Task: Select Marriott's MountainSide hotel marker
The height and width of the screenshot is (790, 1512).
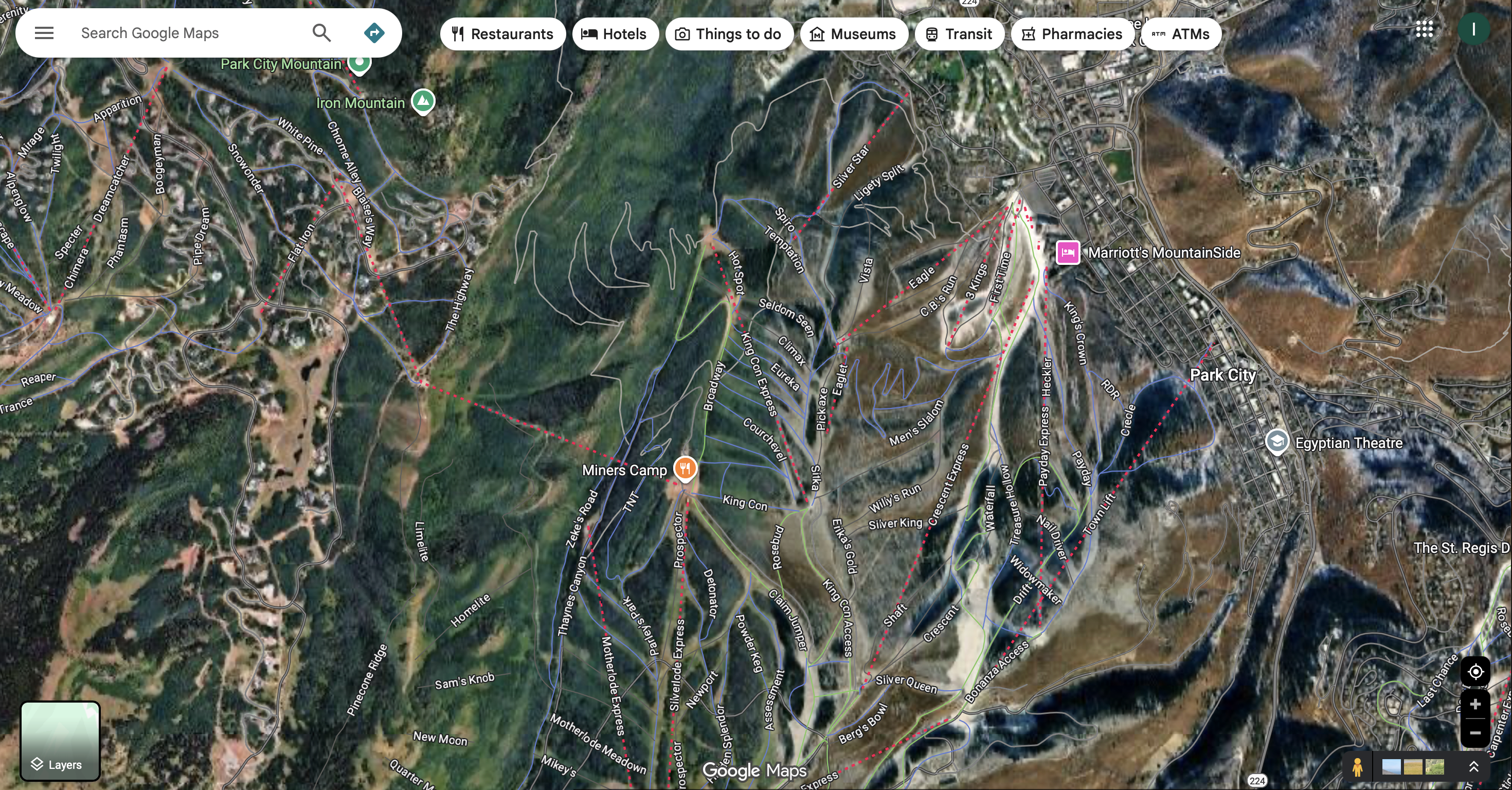Action: [x=1068, y=253]
